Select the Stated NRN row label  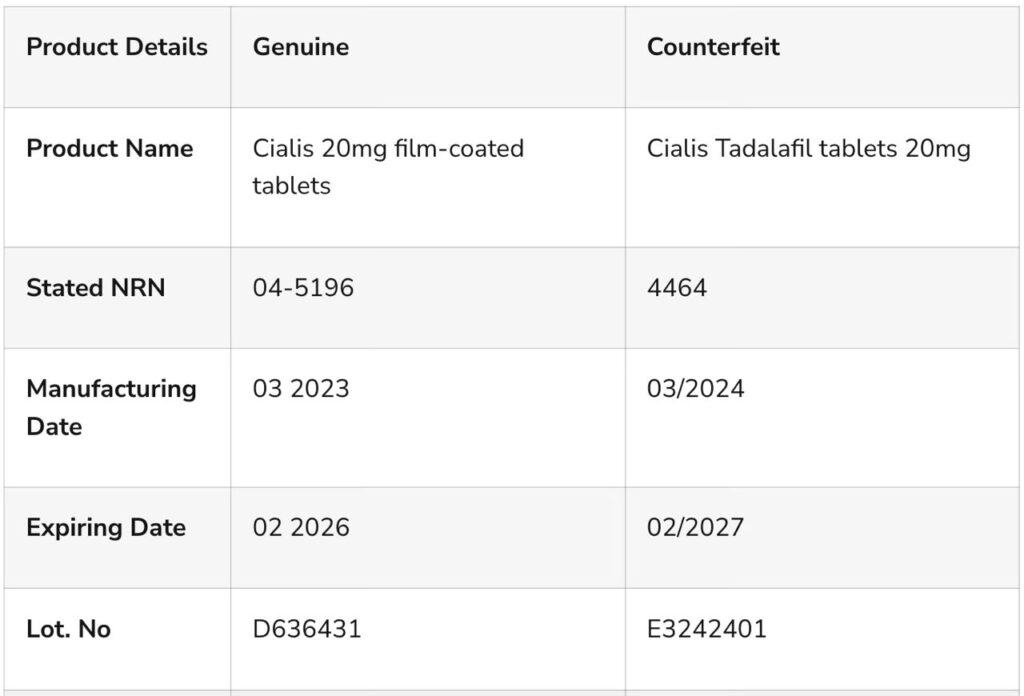click(95, 288)
